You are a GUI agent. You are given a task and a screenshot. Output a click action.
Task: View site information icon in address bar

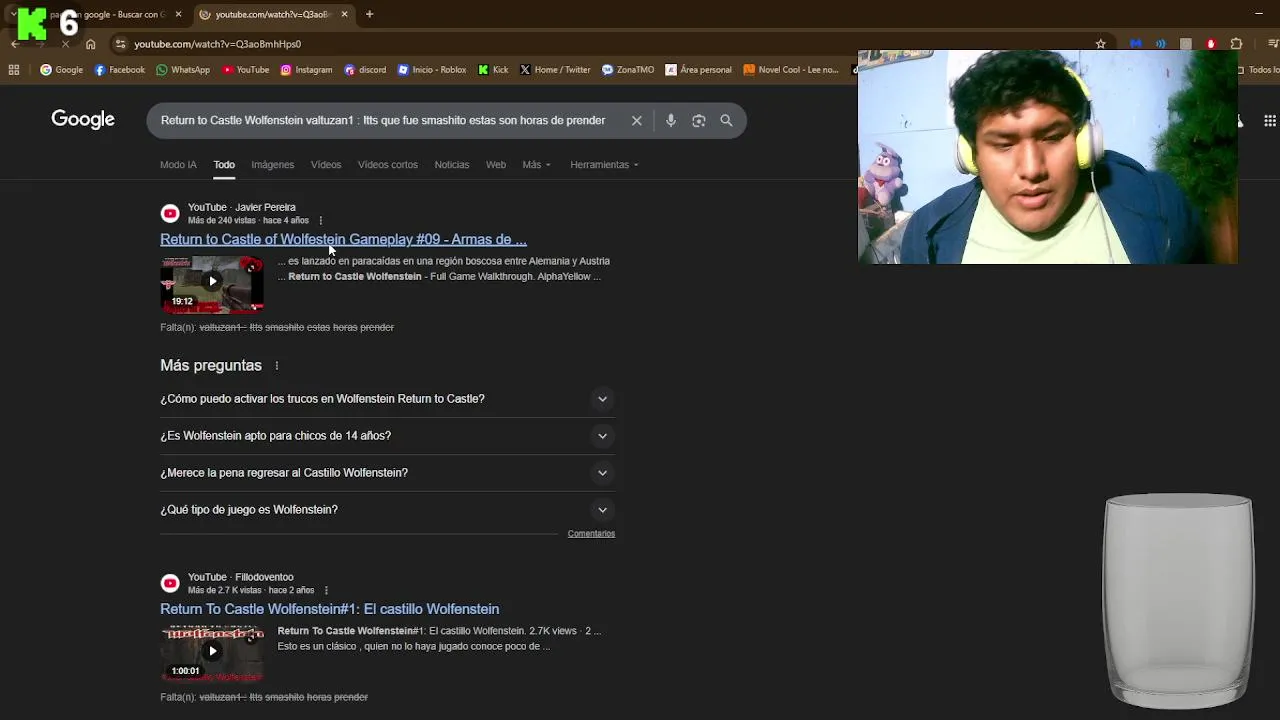point(120,44)
